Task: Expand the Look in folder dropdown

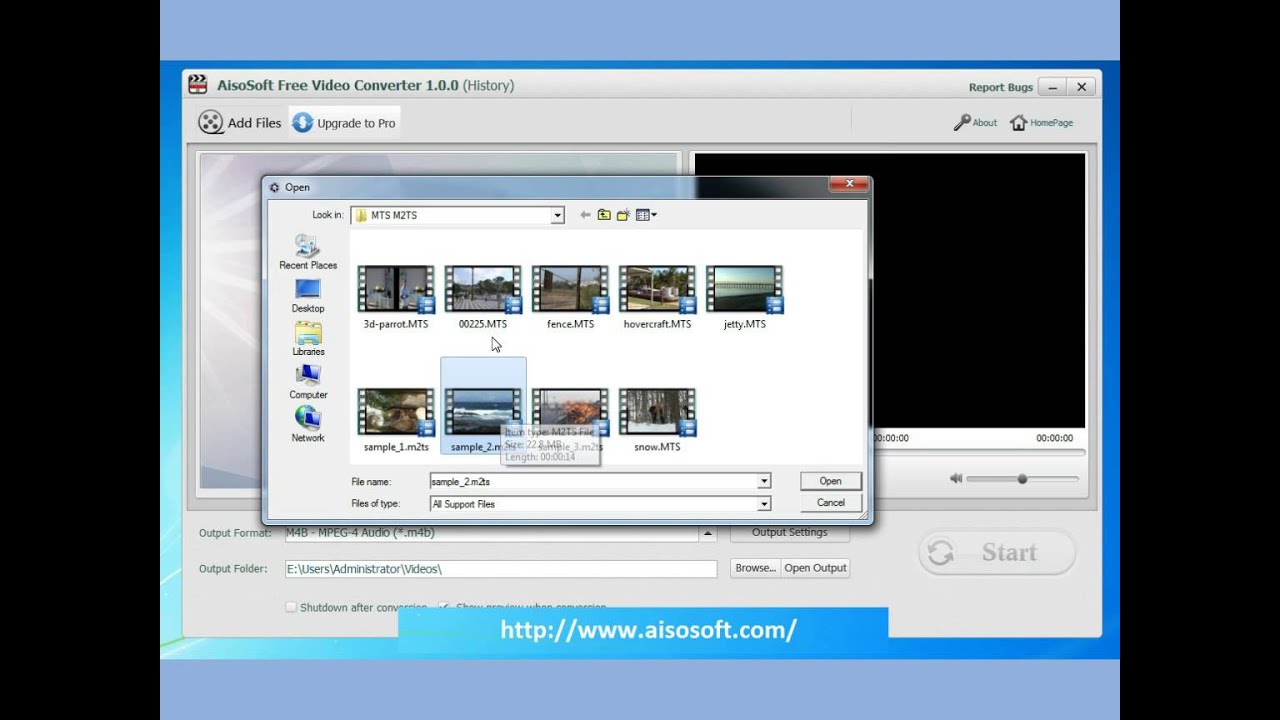Action: 557,215
